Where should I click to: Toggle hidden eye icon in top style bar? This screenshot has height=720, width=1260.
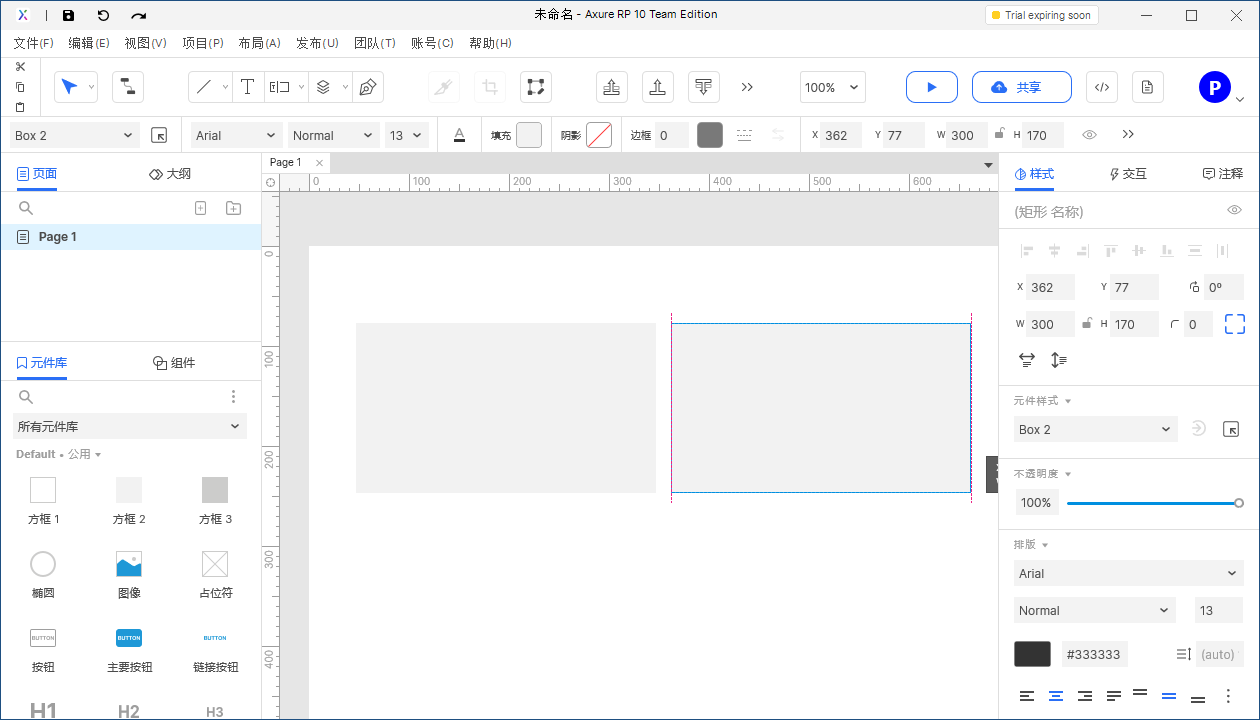(1090, 134)
